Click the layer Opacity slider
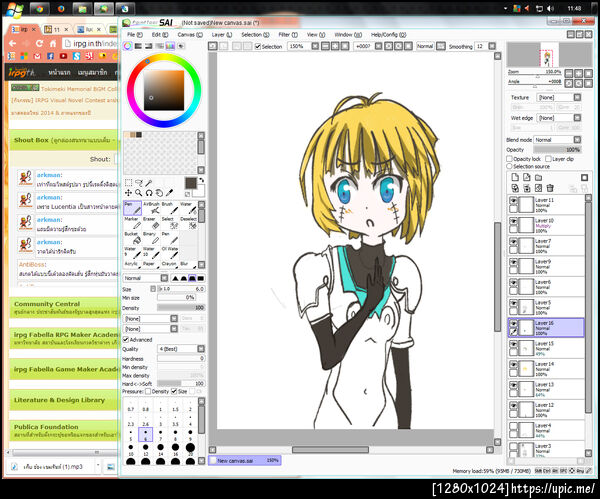The width and height of the screenshot is (600, 499). (557, 150)
